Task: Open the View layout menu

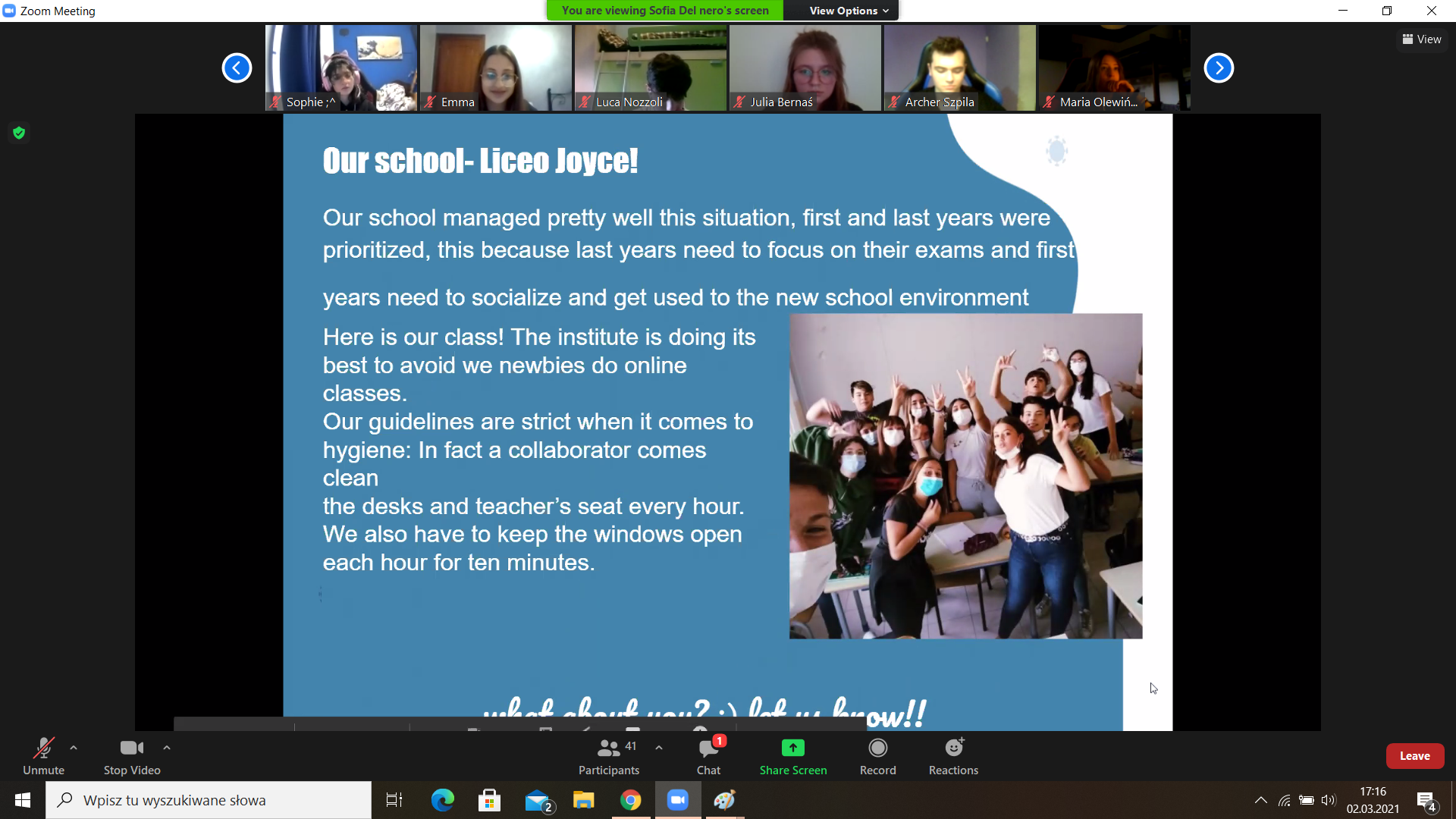Action: pos(1422,39)
